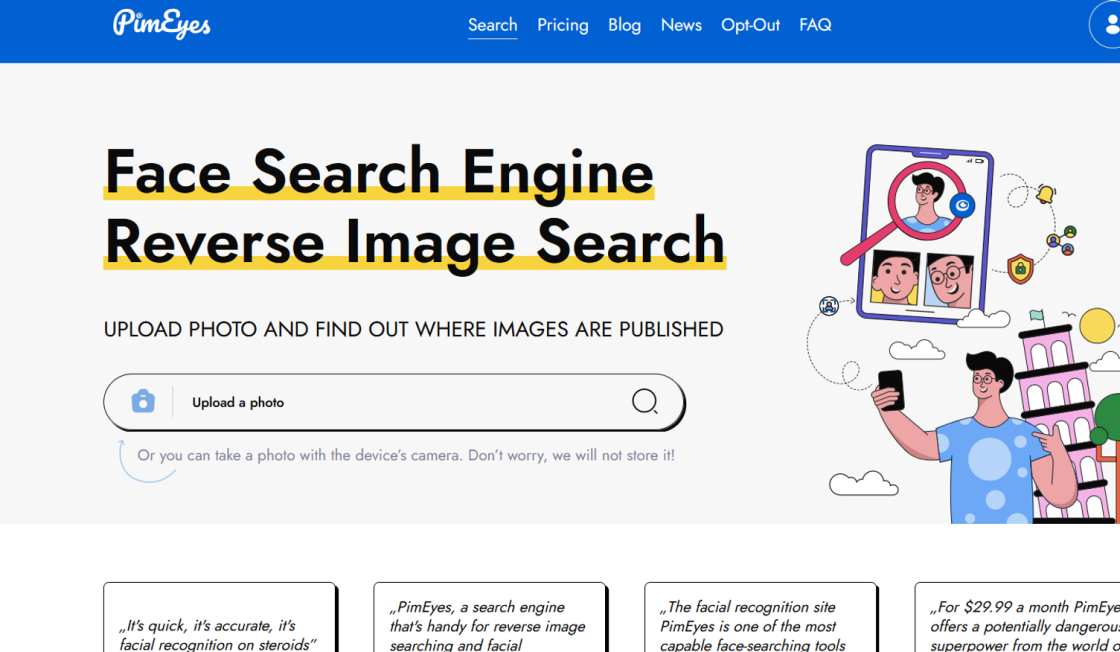Click the connected people group icon

click(1060, 240)
